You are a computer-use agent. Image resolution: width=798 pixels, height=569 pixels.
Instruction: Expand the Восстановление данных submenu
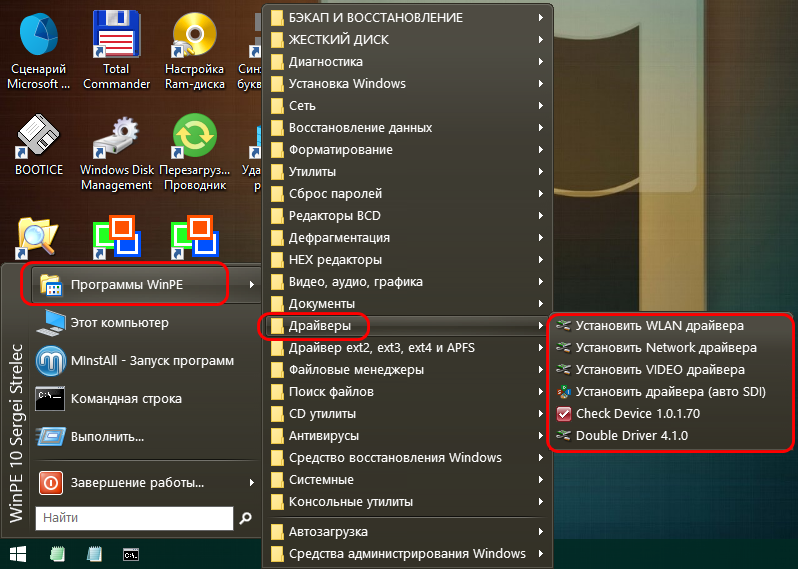(x=407, y=128)
